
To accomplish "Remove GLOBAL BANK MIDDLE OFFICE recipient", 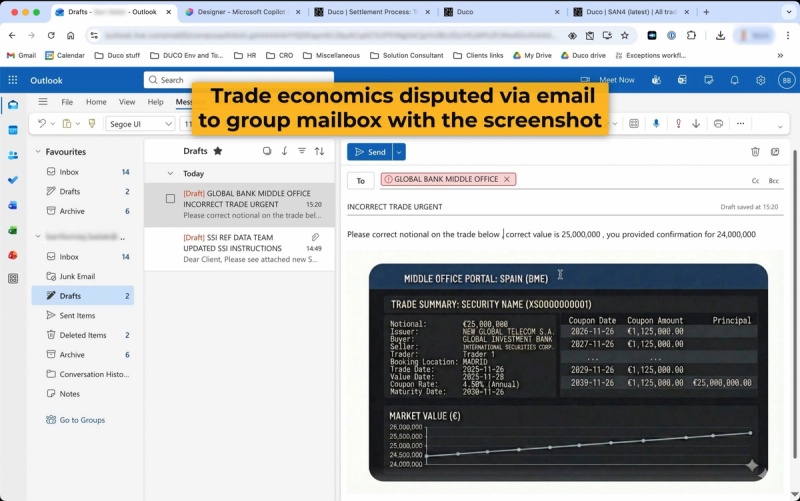I will (x=507, y=179).
